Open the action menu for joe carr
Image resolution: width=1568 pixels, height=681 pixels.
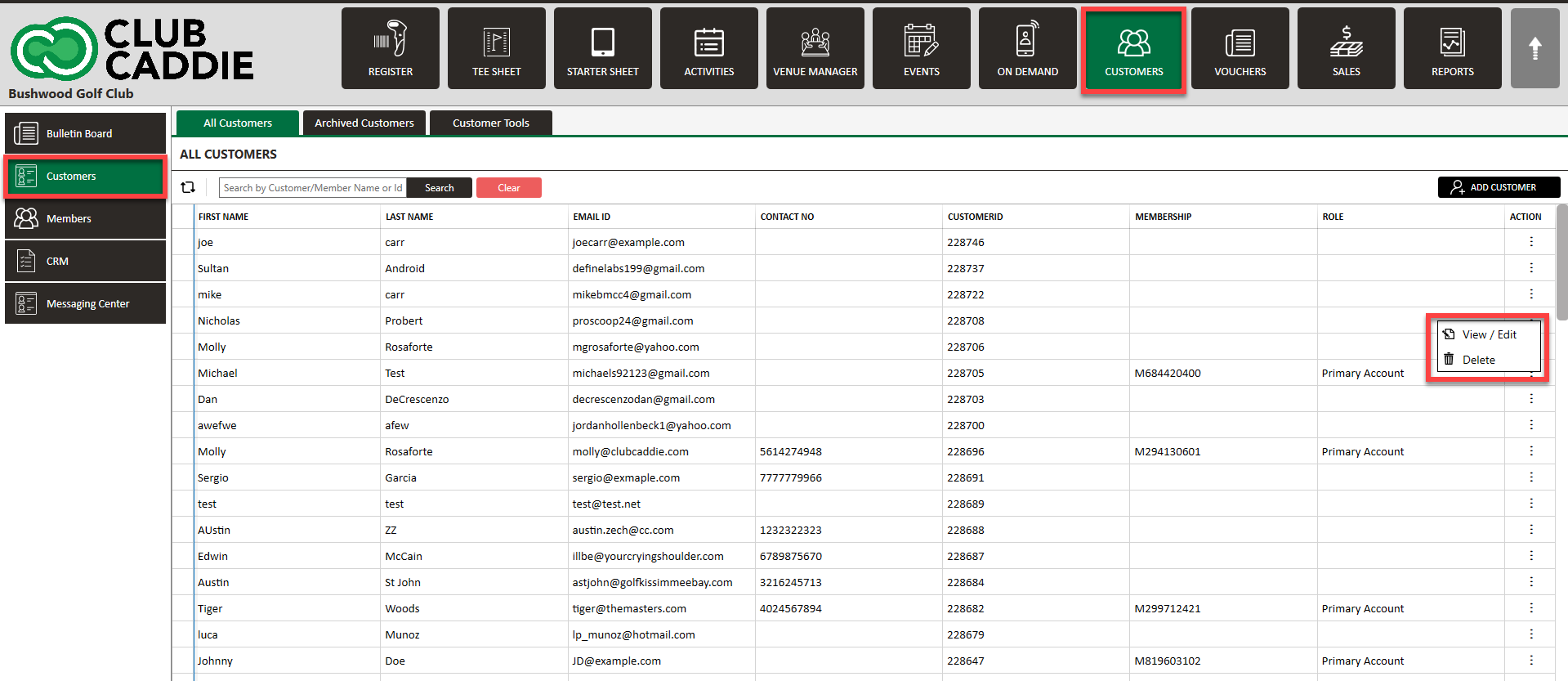[1530, 242]
